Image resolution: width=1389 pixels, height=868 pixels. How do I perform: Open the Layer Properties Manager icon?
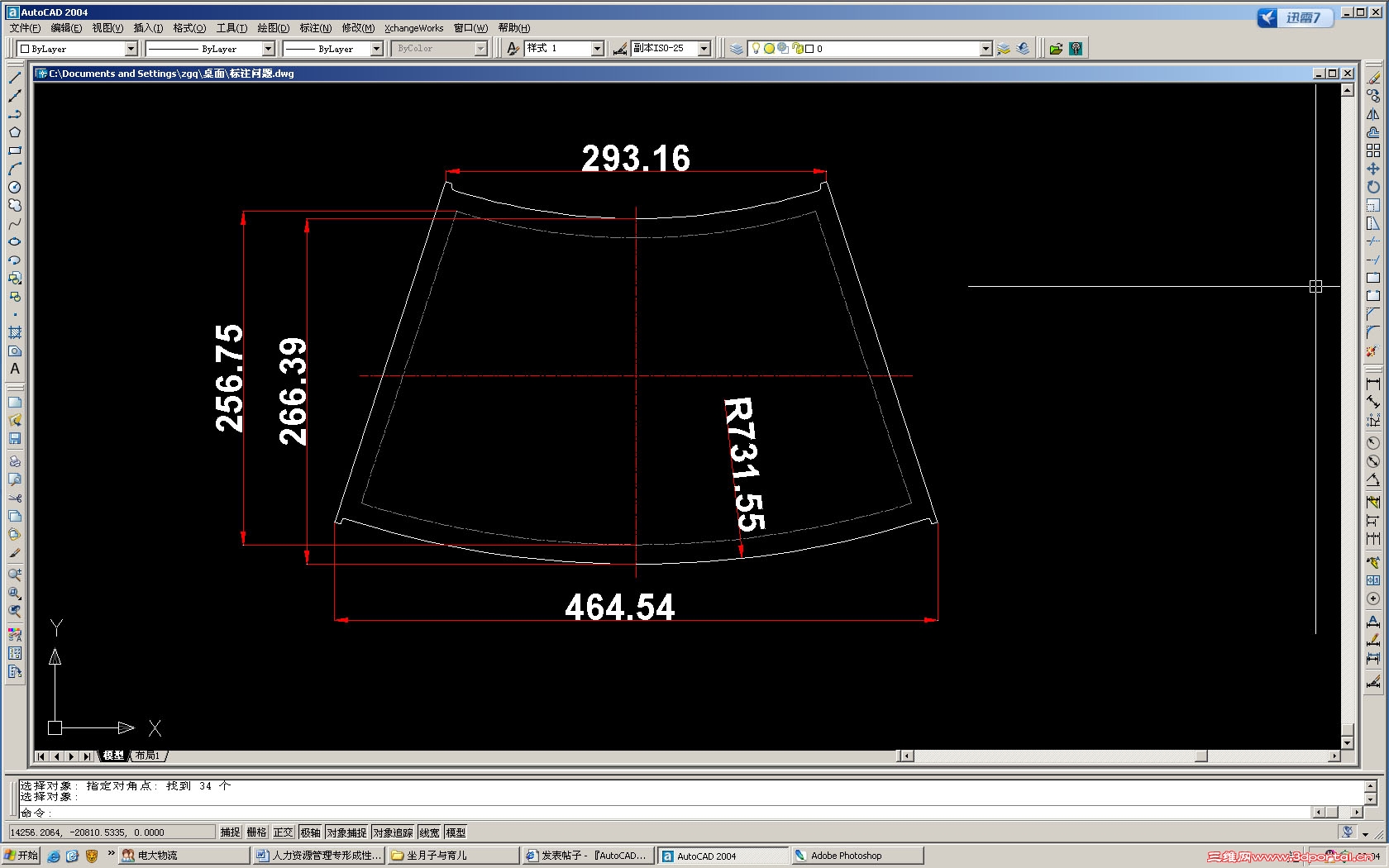tap(736, 49)
